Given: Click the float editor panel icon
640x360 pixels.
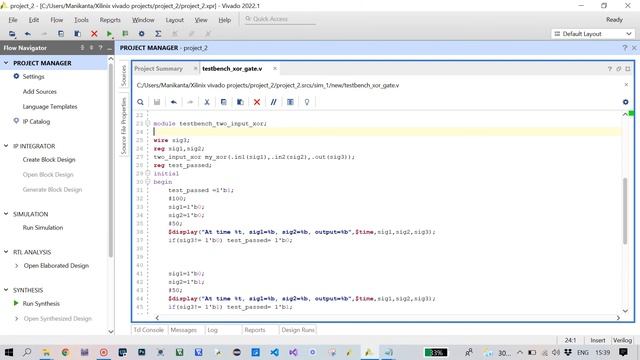Looking at the screenshot, I should pos(619,69).
